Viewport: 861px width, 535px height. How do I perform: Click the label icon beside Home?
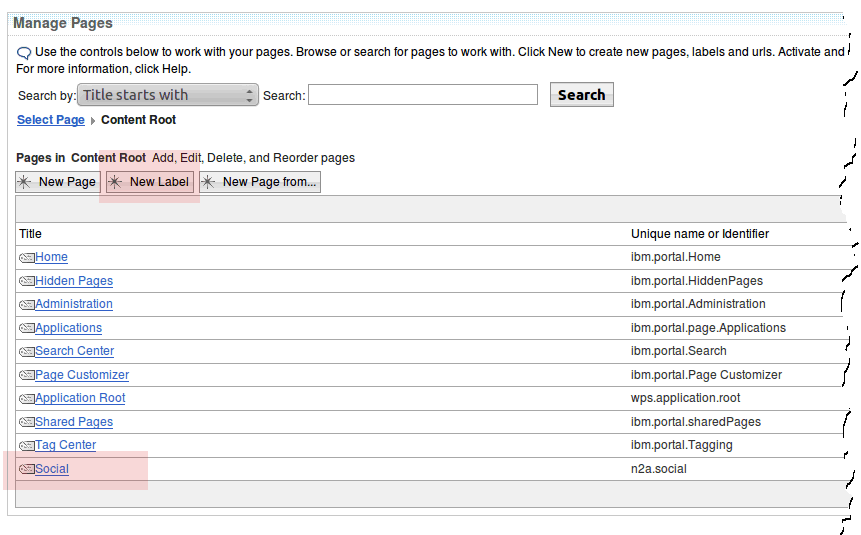click(x=27, y=258)
